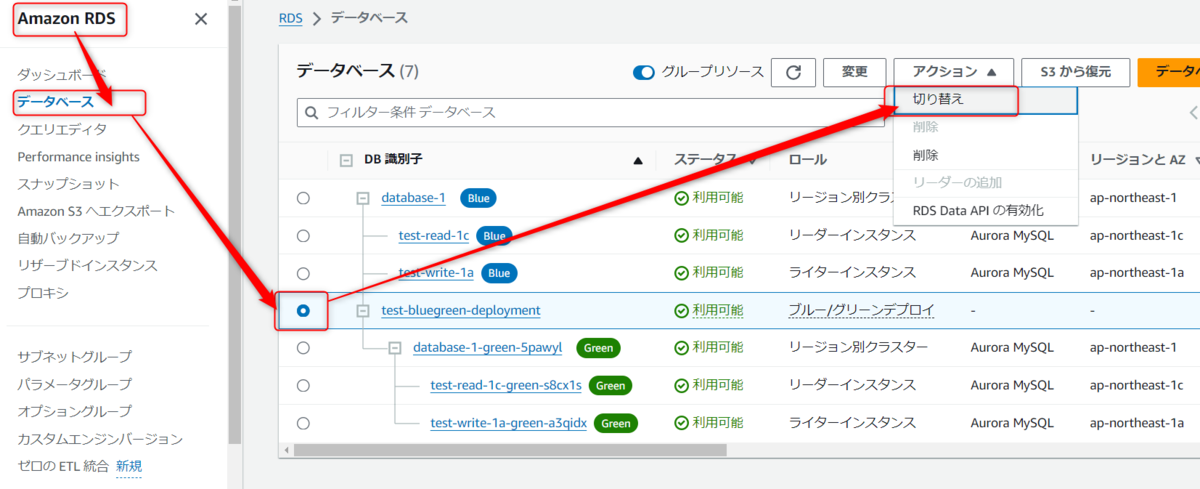This screenshot has width=1200, height=489.
Task: Open Amazon S3 へエクスポート in sidebar
Action: point(96,211)
